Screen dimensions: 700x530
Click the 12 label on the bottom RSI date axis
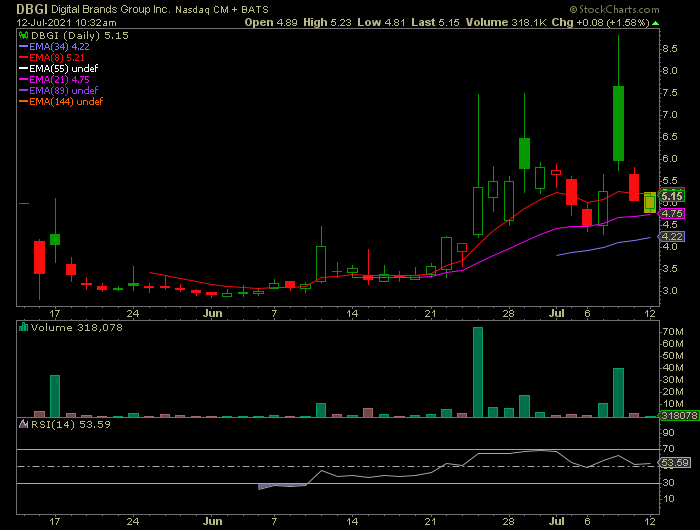[650, 521]
